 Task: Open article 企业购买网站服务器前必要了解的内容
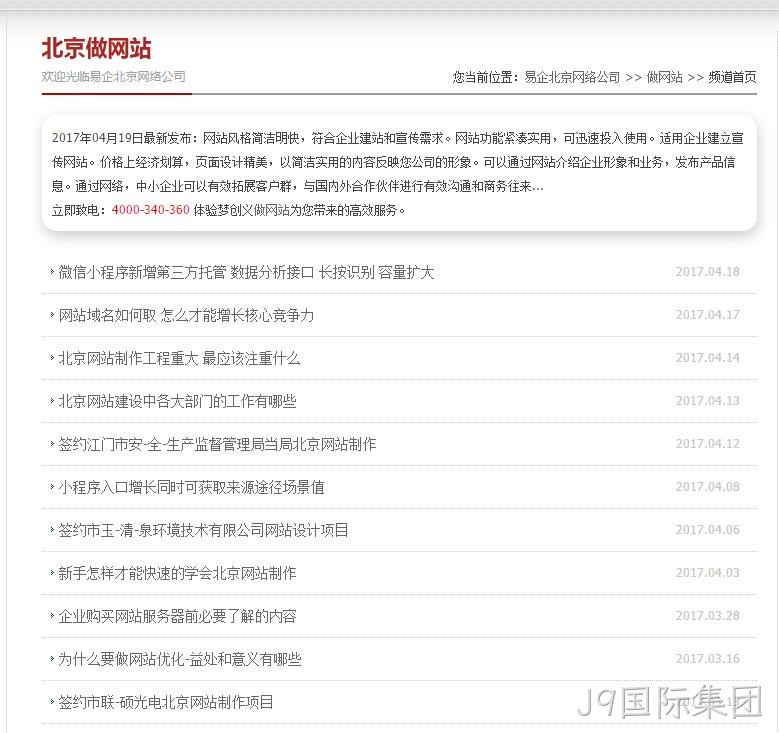(x=177, y=616)
